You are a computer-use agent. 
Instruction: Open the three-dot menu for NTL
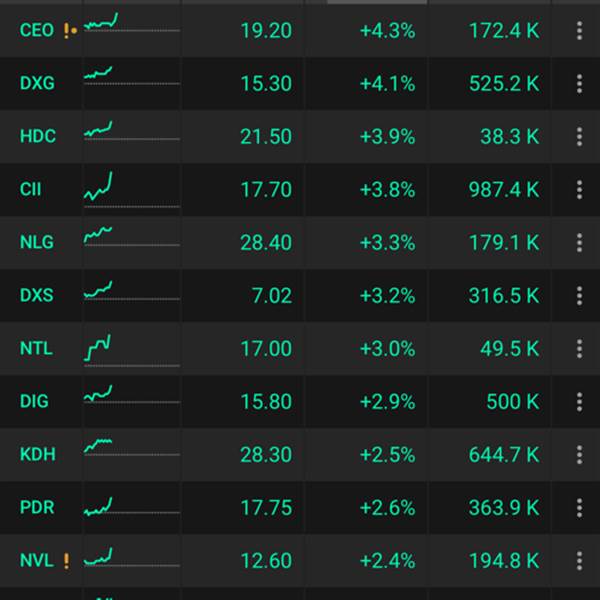(579, 348)
